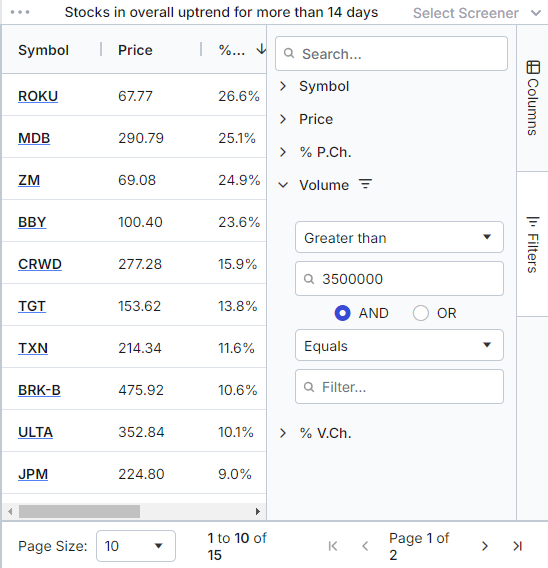Click the descending sort arrow in % column
The image size is (548, 568).
click(261, 49)
